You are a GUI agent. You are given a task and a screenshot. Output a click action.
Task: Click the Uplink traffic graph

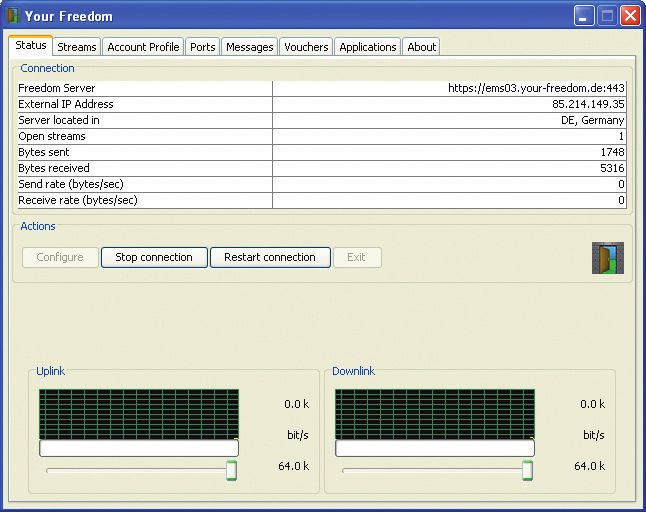139,414
